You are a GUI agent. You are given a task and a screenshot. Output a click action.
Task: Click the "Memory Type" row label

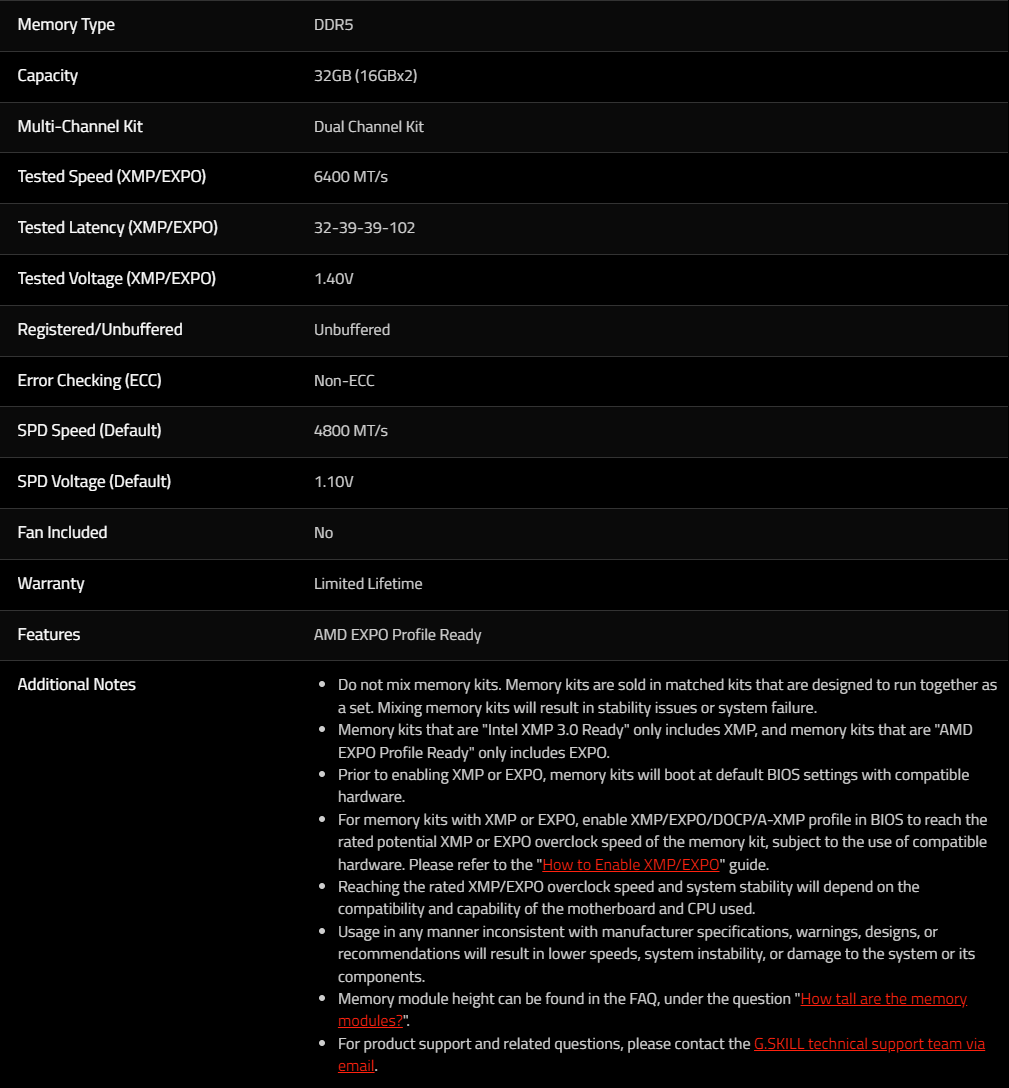66,24
